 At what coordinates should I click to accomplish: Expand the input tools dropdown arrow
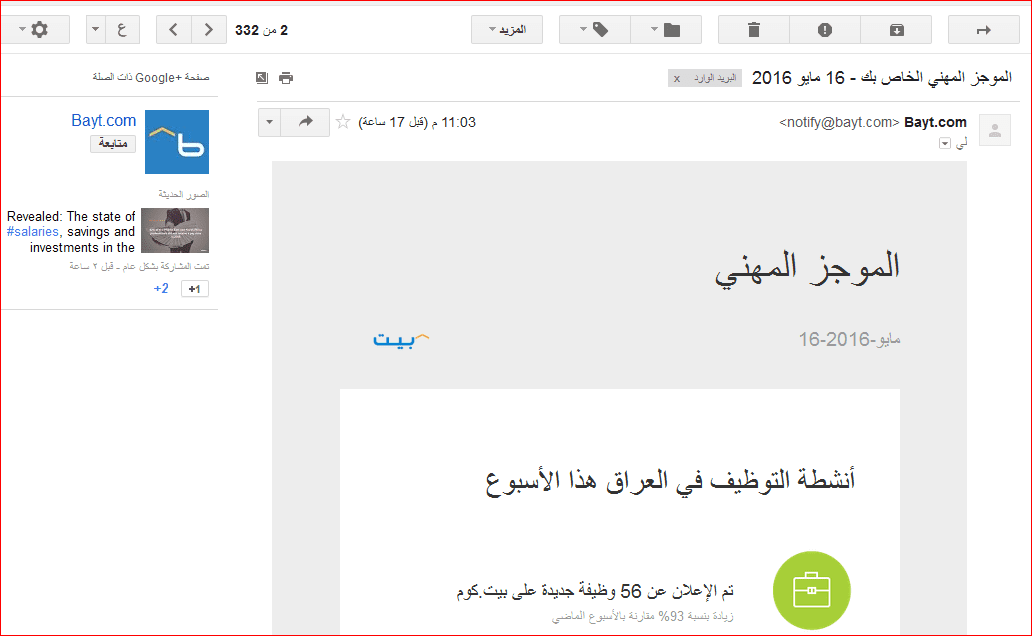(96, 30)
